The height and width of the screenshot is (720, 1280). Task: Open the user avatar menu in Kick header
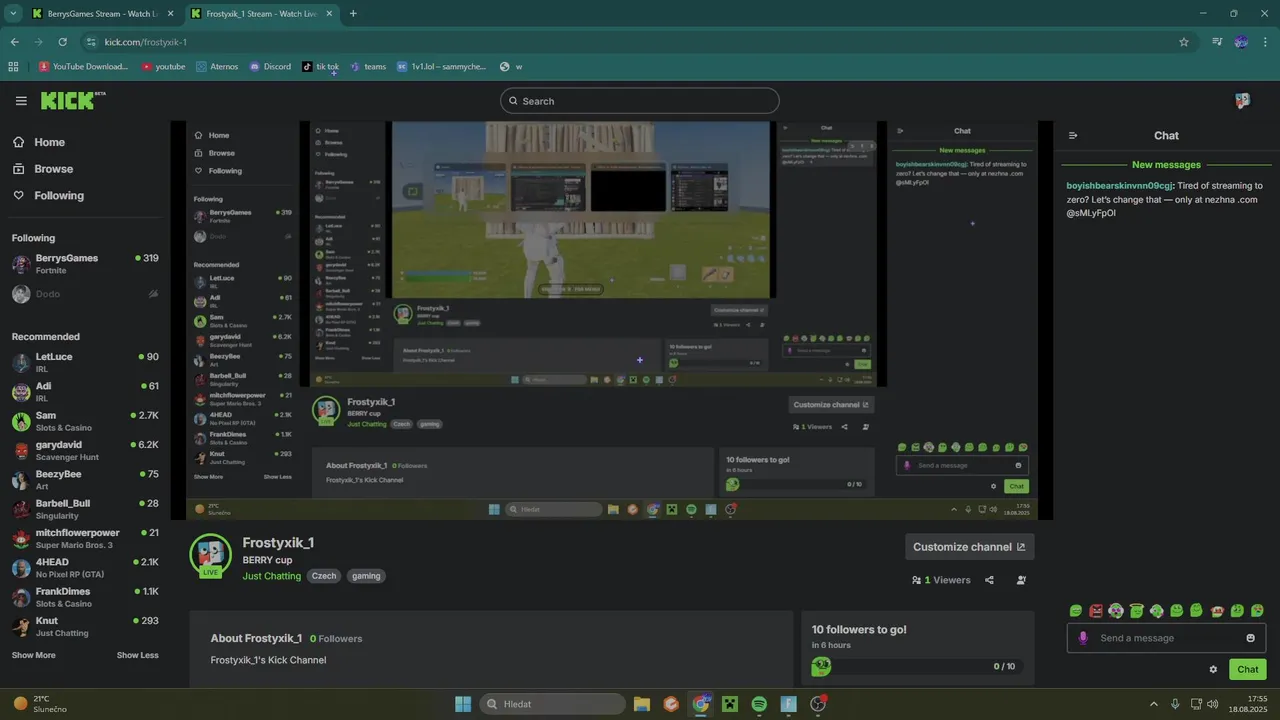1242,101
